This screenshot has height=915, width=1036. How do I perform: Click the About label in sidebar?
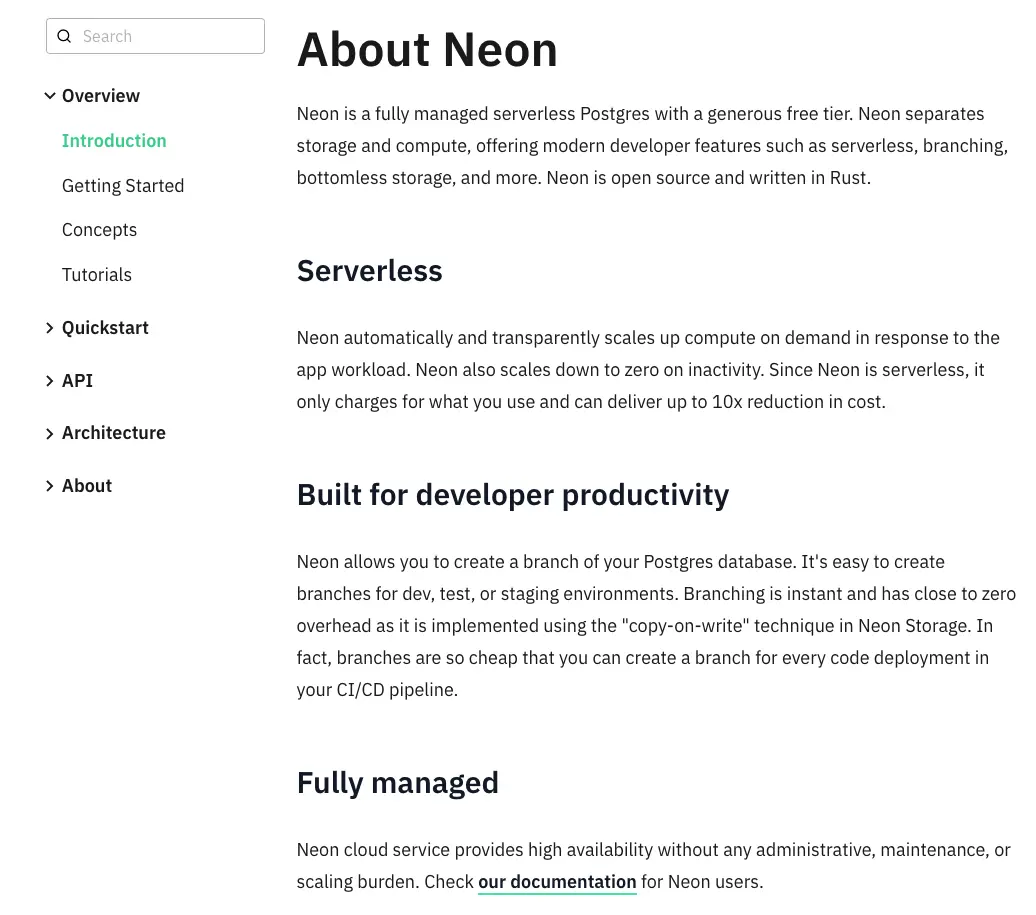click(x=87, y=486)
